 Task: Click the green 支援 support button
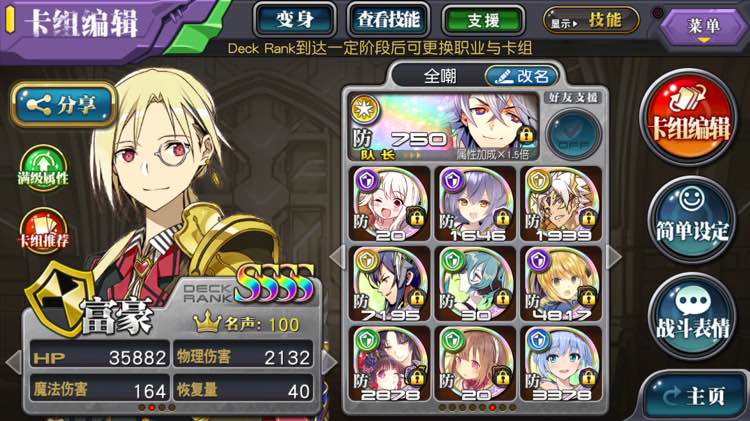pos(484,20)
